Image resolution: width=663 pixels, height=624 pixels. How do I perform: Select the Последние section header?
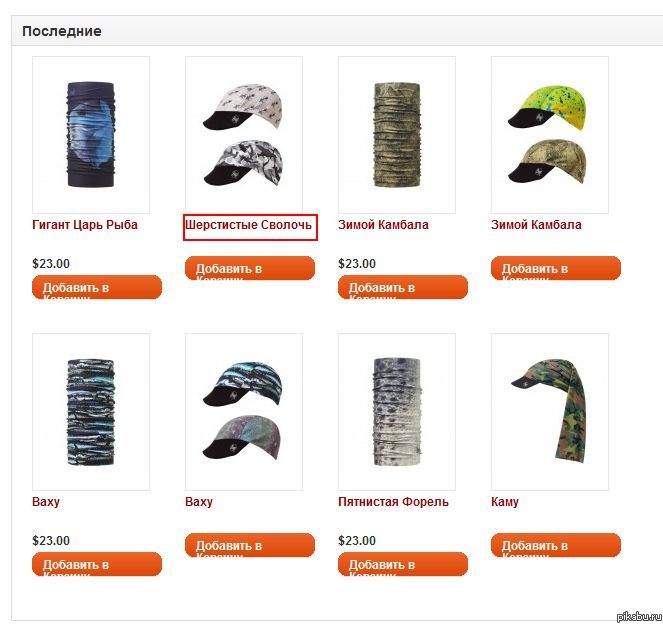62,31
